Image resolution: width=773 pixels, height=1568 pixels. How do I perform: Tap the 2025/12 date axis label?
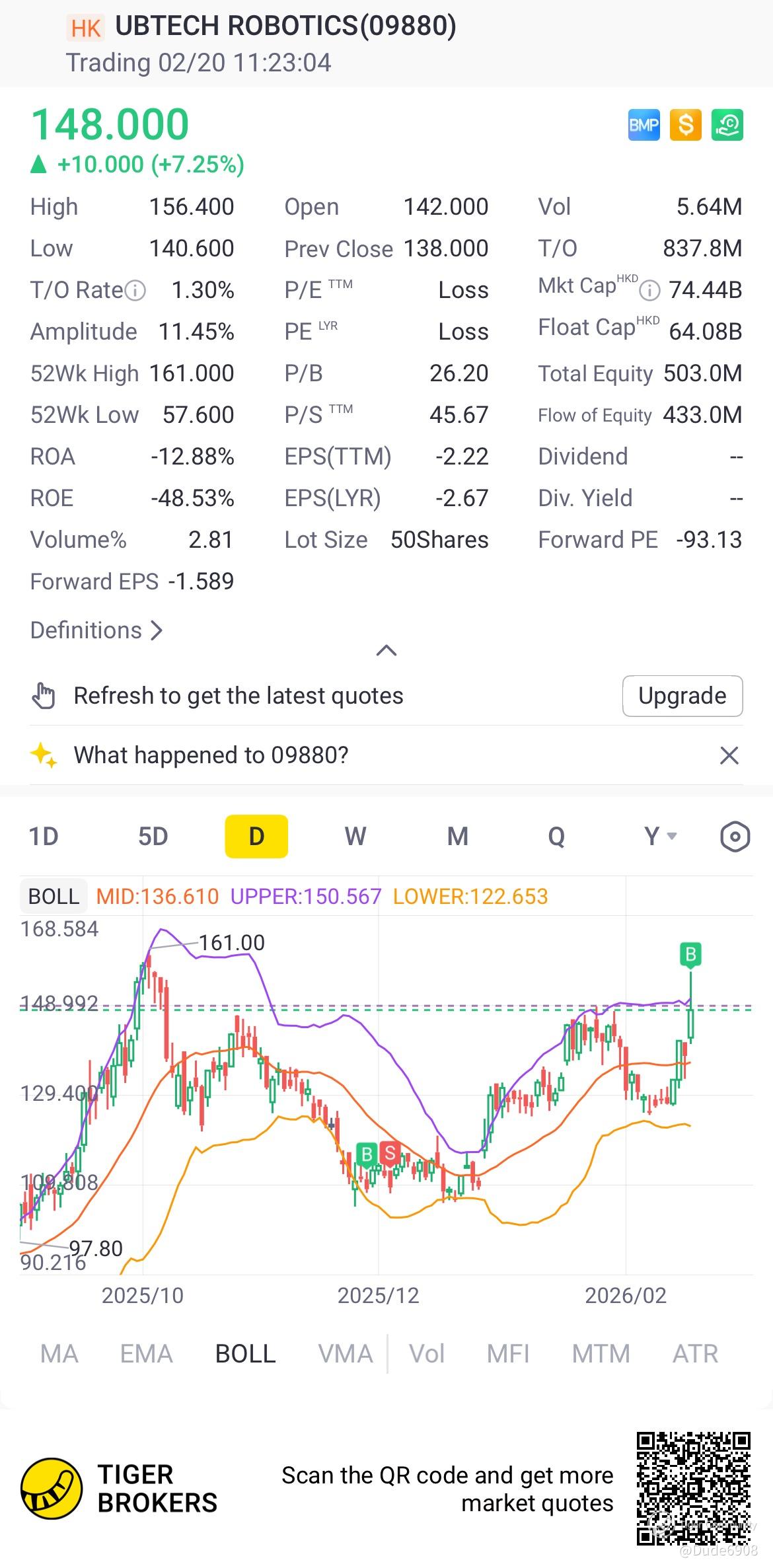pos(379,1296)
